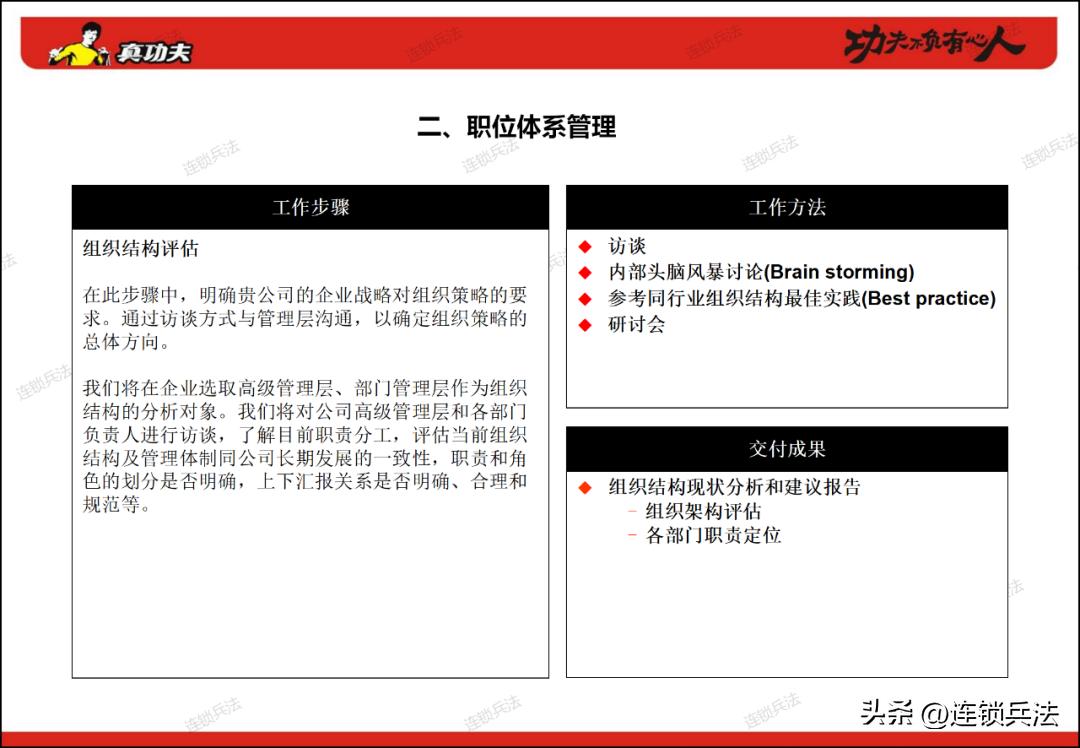This screenshot has width=1080, height=748.
Task: Click the red strip at page bottom
Action: pos(540,741)
